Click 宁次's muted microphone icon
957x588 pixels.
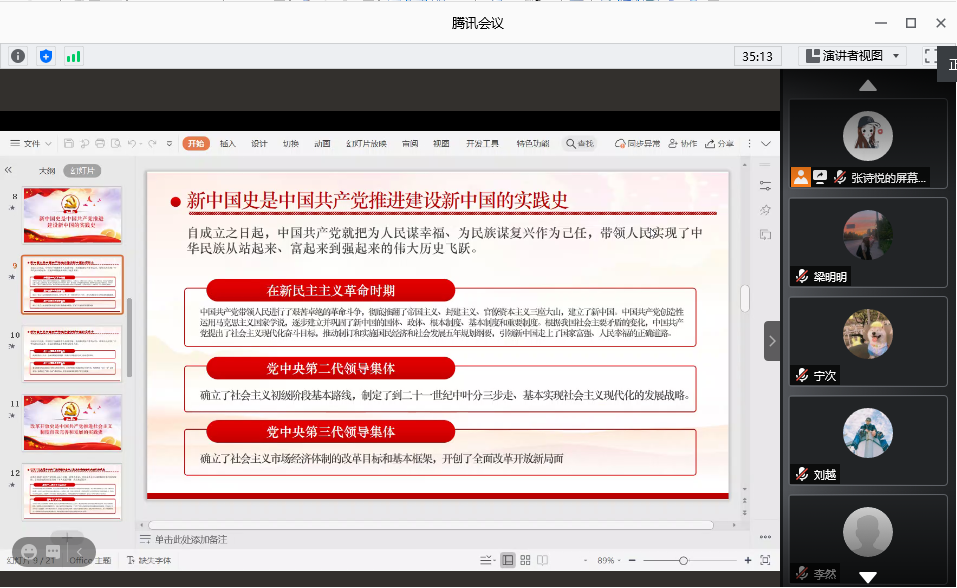click(802, 376)
